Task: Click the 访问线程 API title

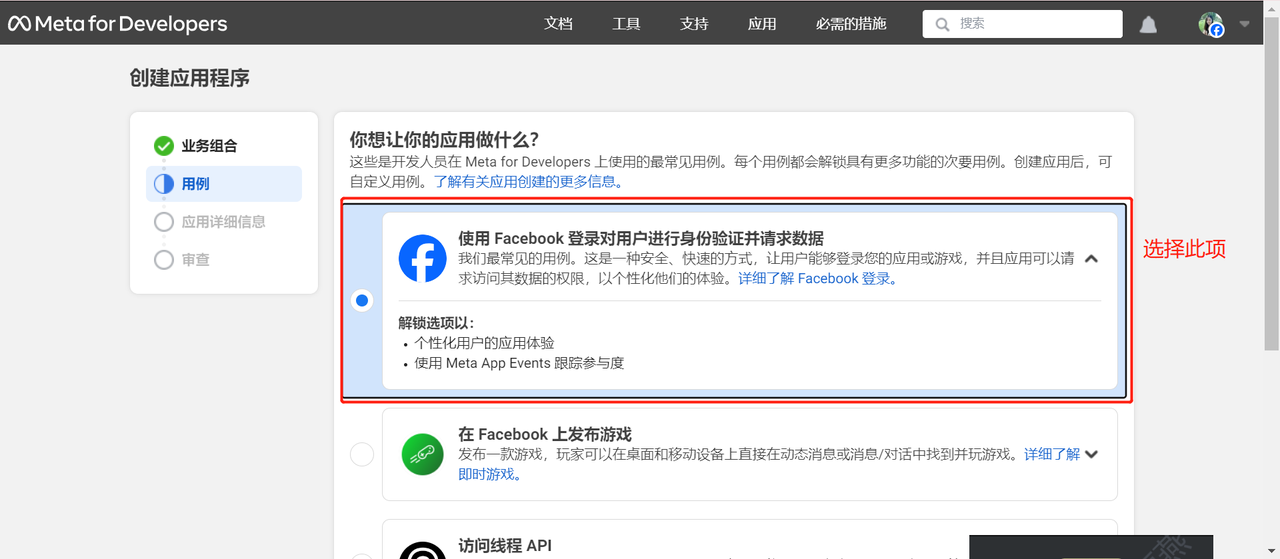Action: click(505, 546)
